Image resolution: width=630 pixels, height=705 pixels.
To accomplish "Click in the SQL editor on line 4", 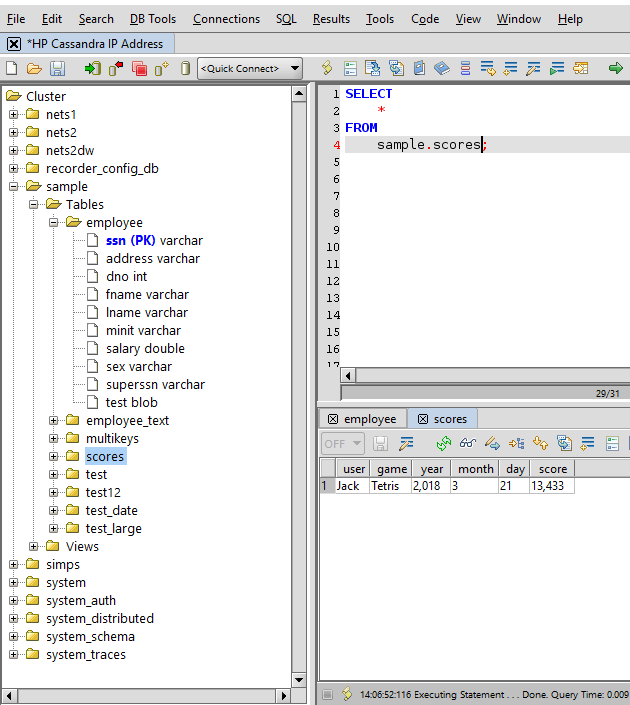I will (487, 144).
